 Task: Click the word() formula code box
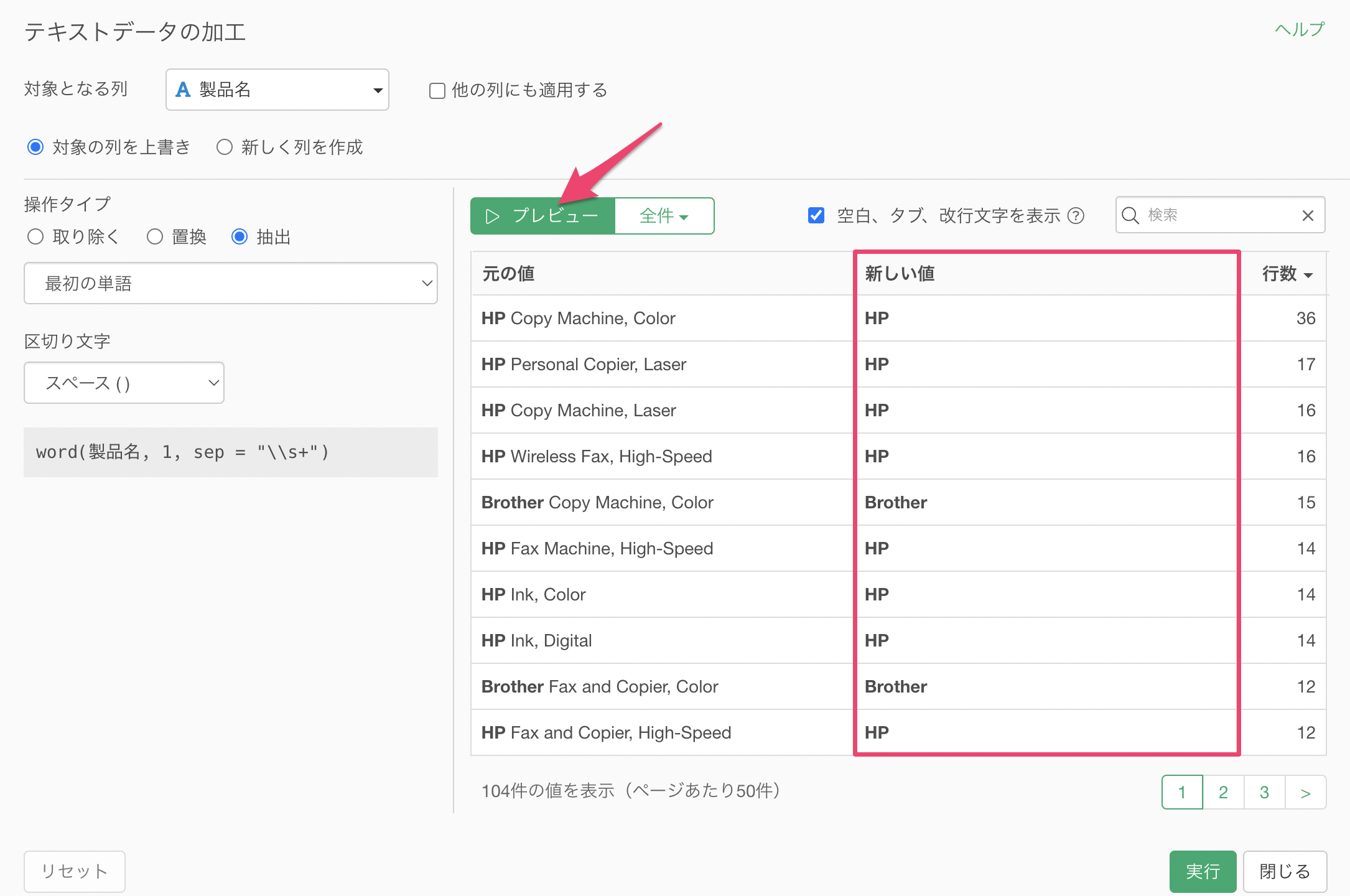pos(231,452)
